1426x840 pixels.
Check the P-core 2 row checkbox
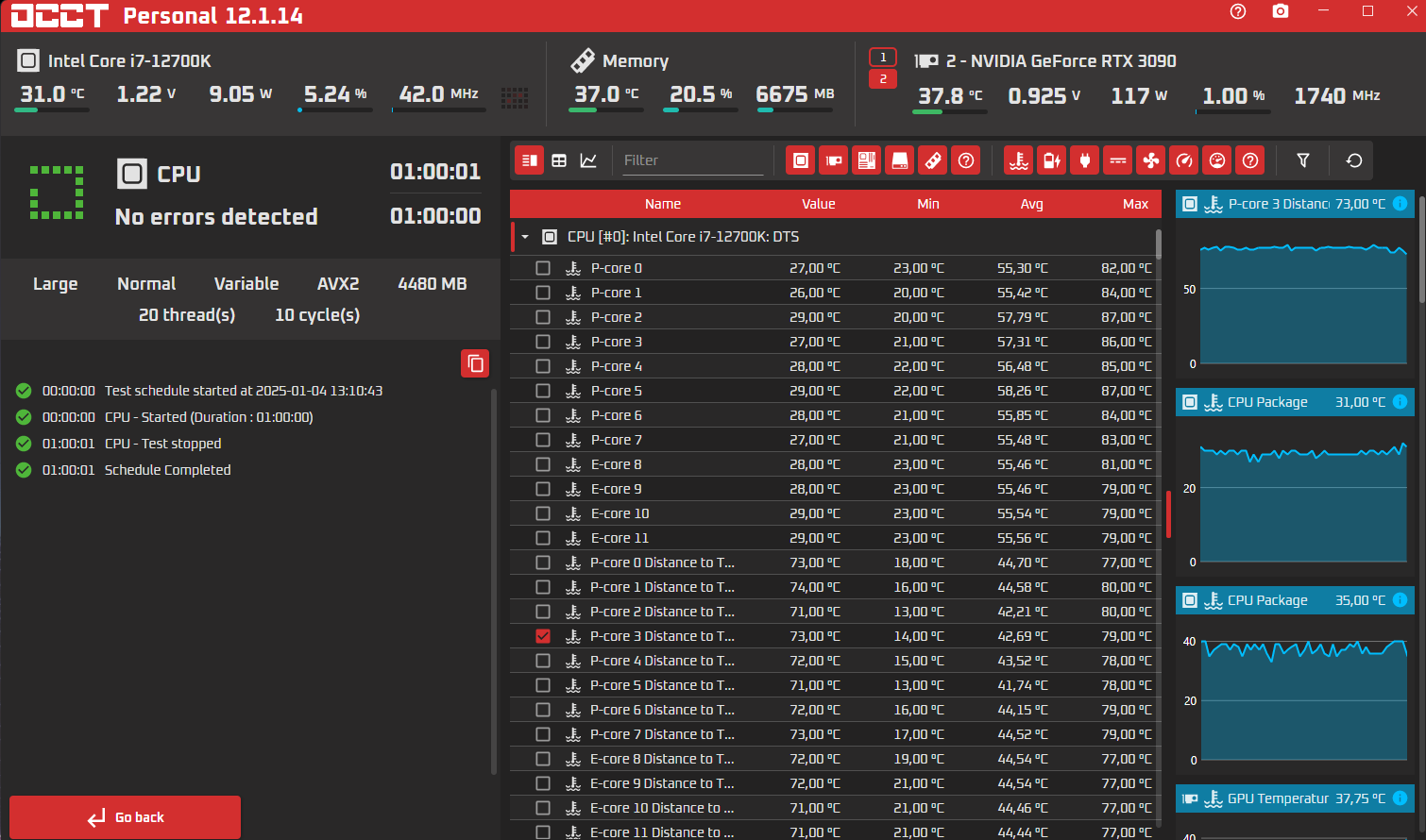click(543, 317)
